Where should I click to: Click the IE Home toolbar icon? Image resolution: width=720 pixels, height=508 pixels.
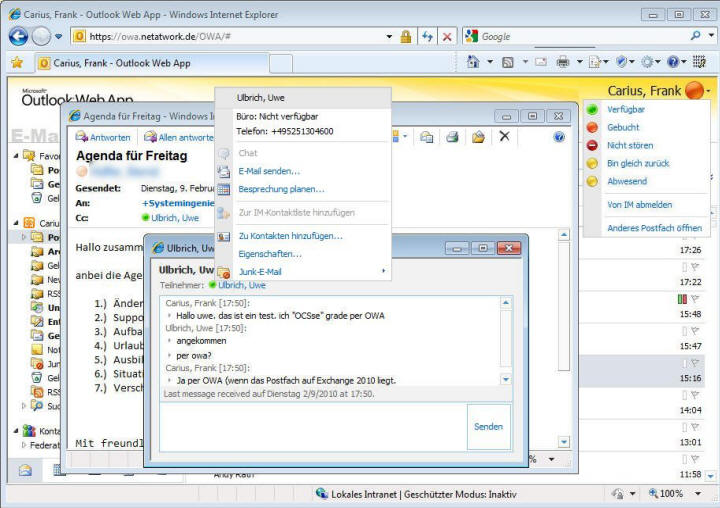[473, 62]
